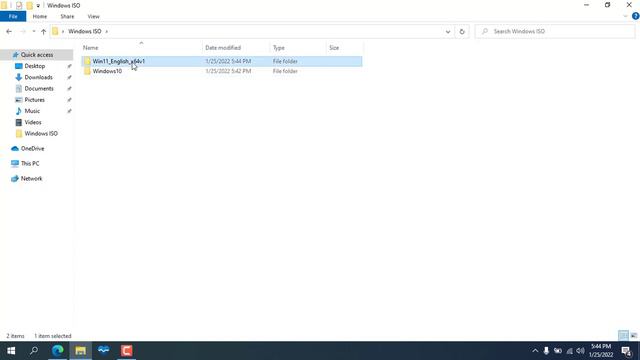This screenshot has height=360, width=640.
Task: Open the taskbar clock and date
Action: coord(601,351)
